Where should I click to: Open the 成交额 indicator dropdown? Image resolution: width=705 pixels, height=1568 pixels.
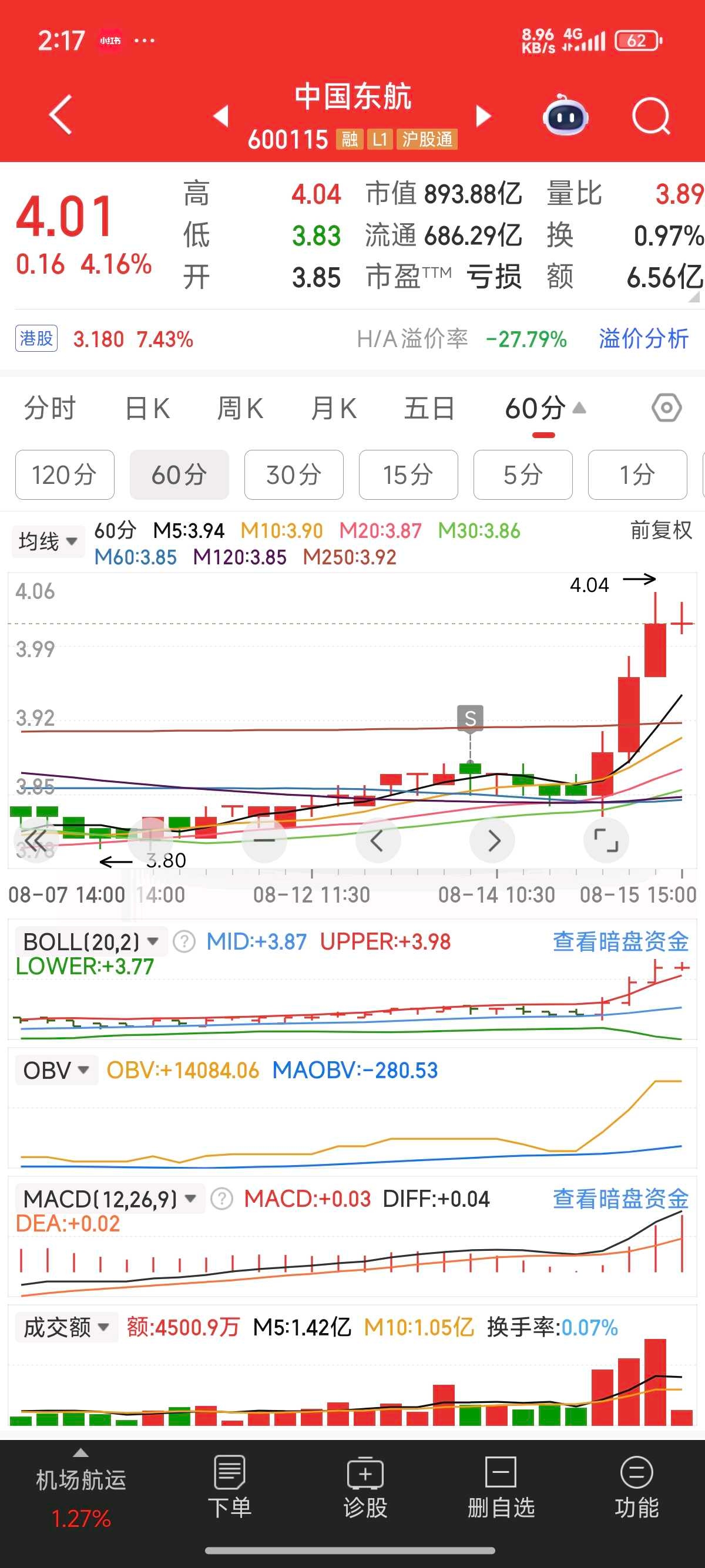66,1327
